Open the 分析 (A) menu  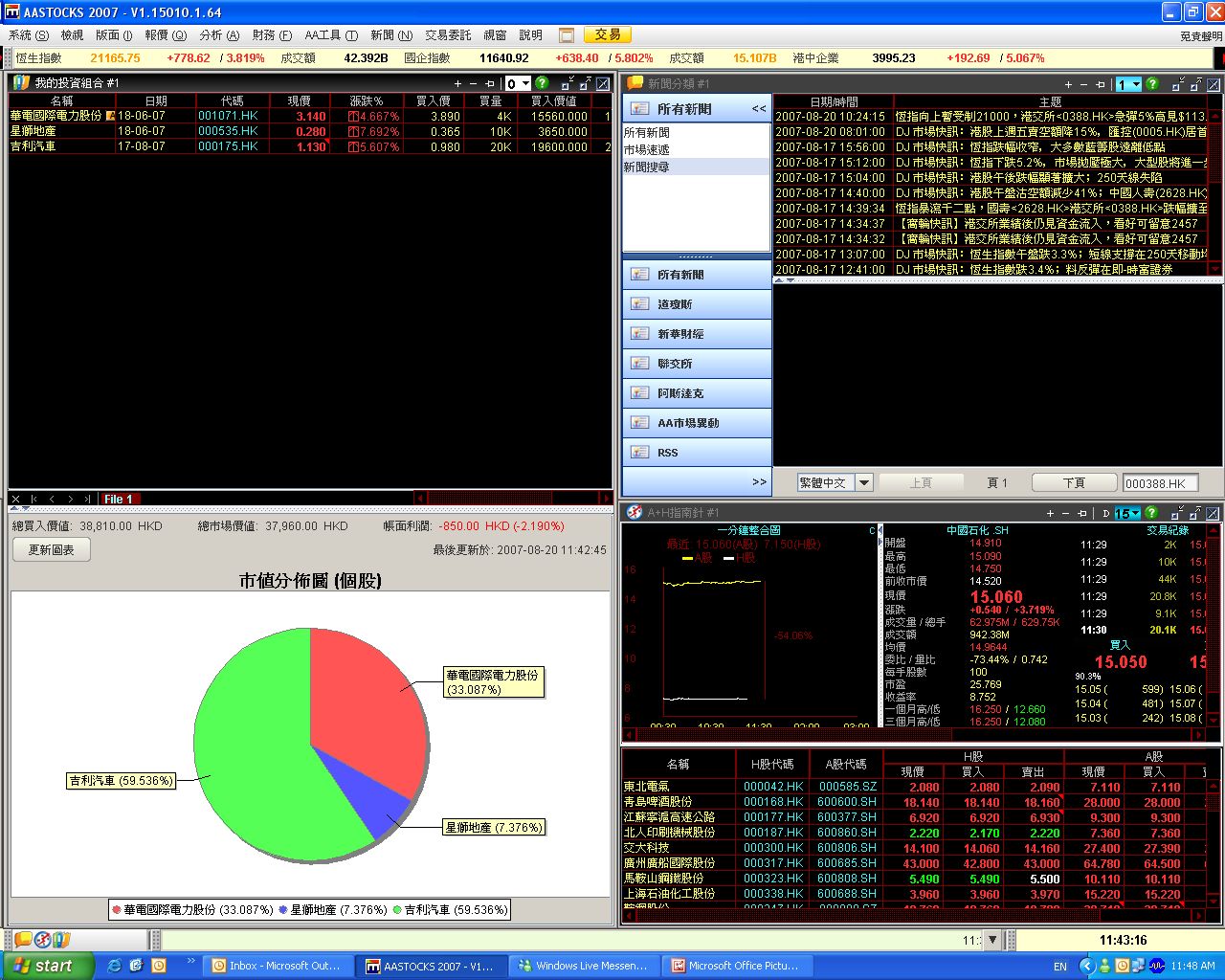click(x=219, y=35)
